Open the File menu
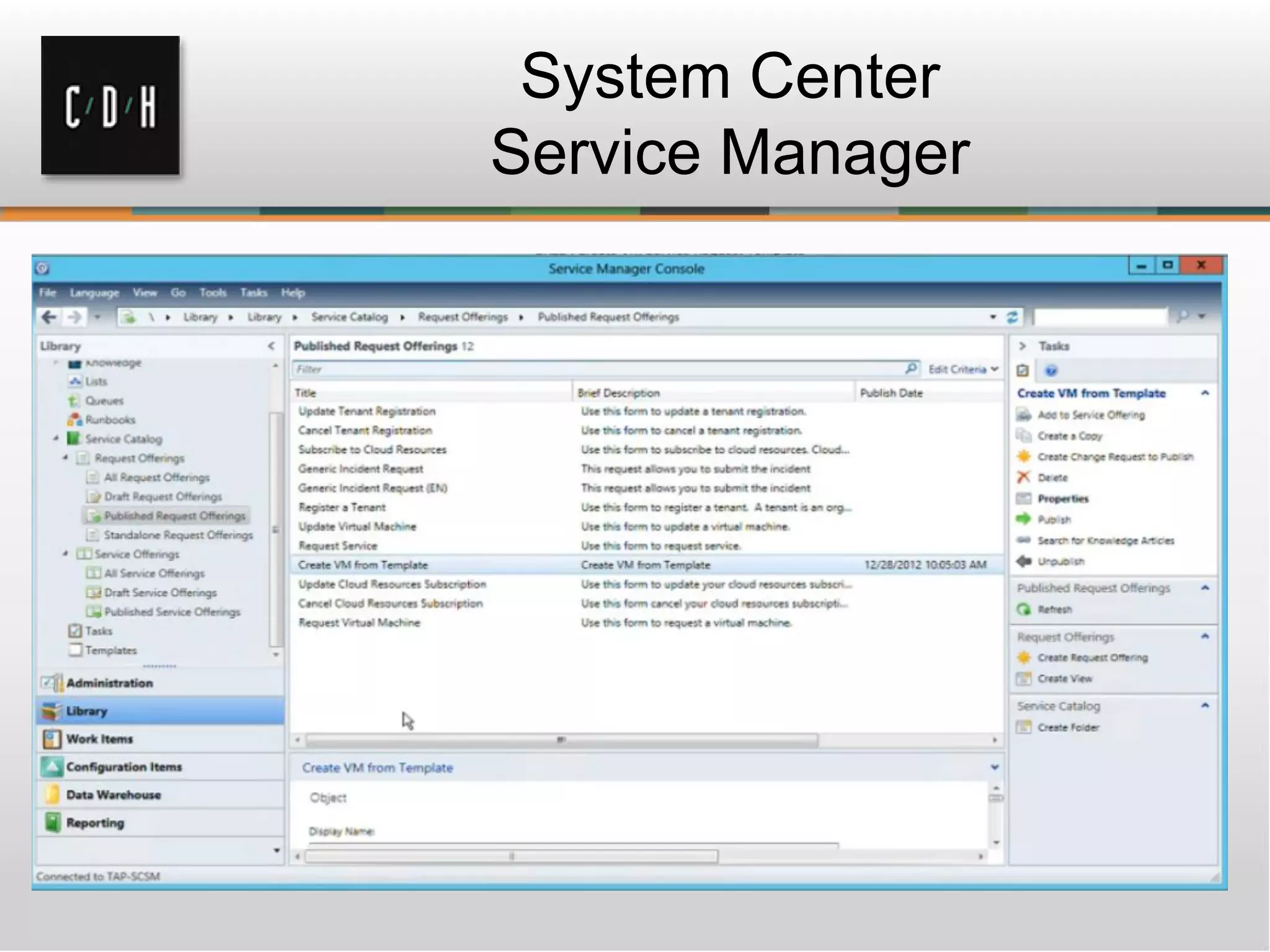The height and width of the screenshot is (952, 1270). (48, 293)
